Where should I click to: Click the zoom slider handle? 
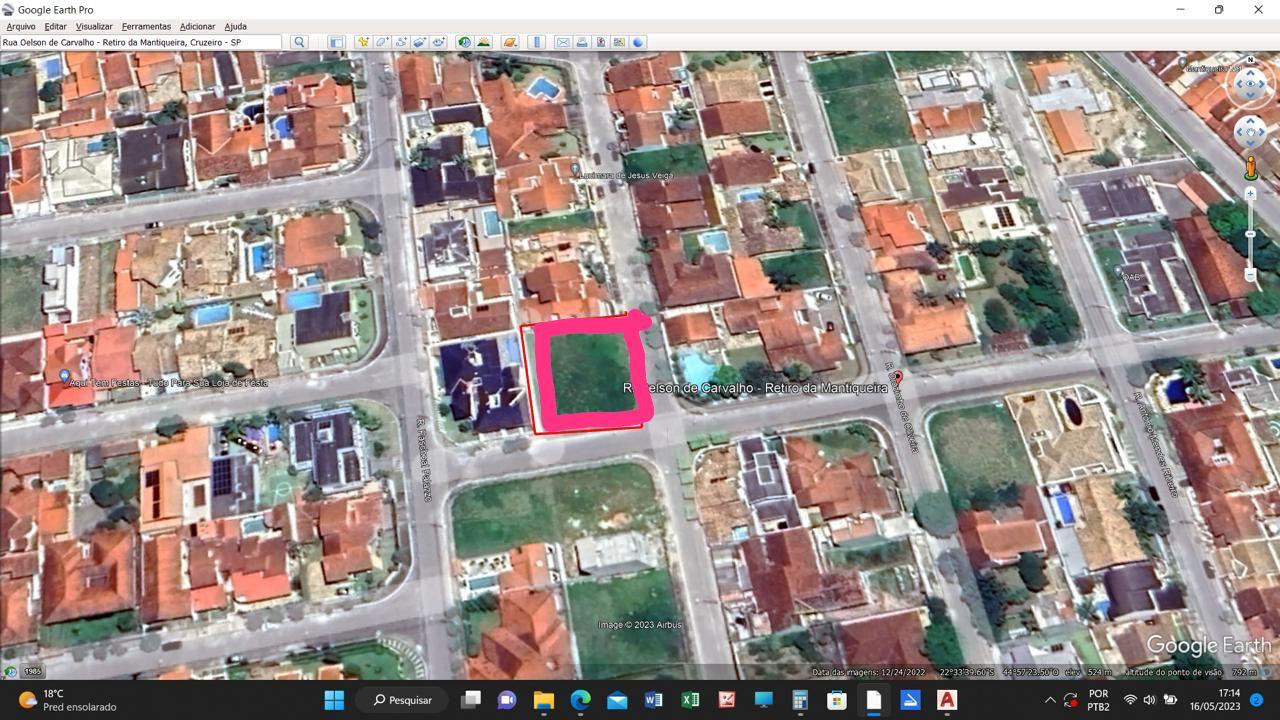pyautogui.click(x=1250, y=234)
